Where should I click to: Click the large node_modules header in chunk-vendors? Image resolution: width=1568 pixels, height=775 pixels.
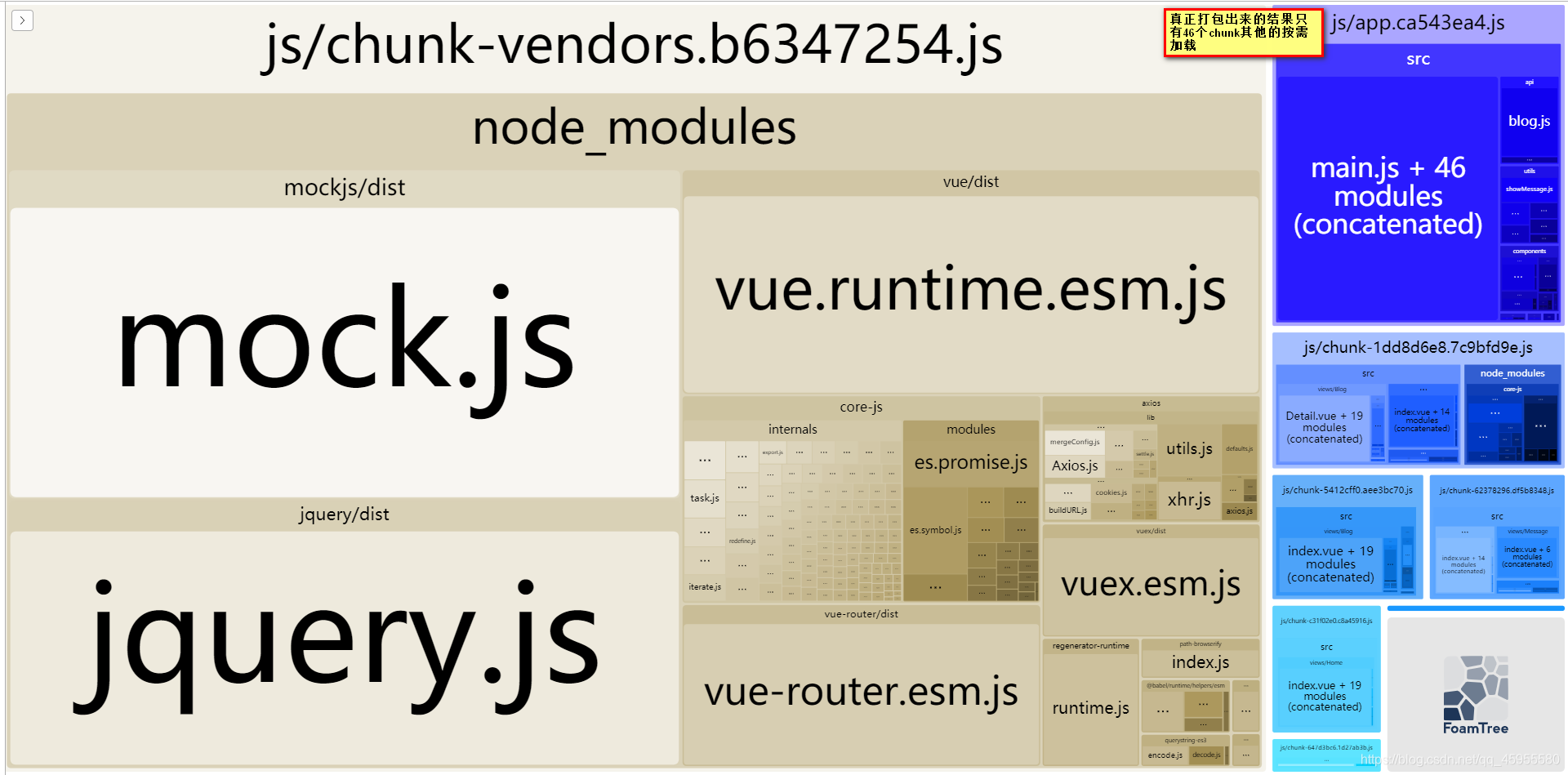click(x=634, y=130)
